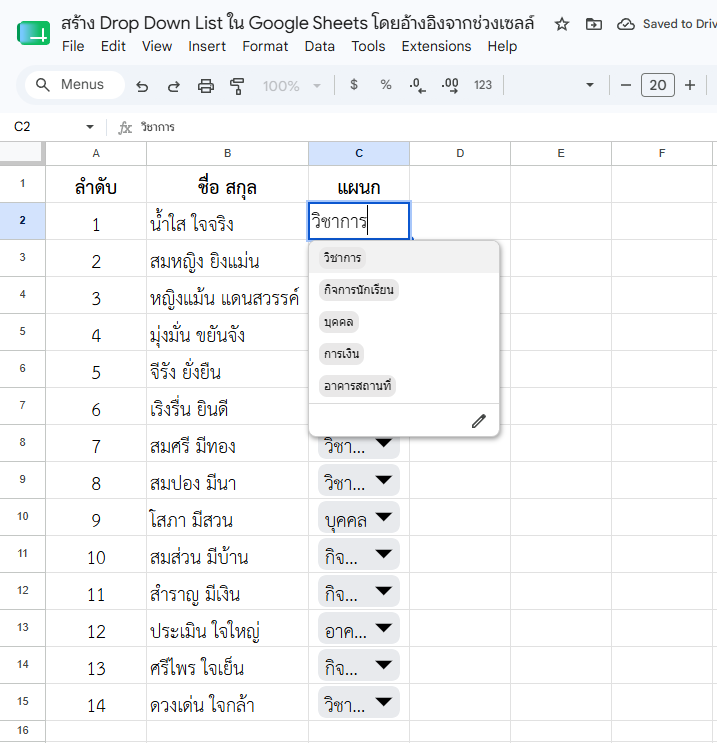Viewport: 717px width, 743px height.
Task: Open dropdown arrow in row 11 สมส่วน มีบ้าน
Action: (383, 554)
